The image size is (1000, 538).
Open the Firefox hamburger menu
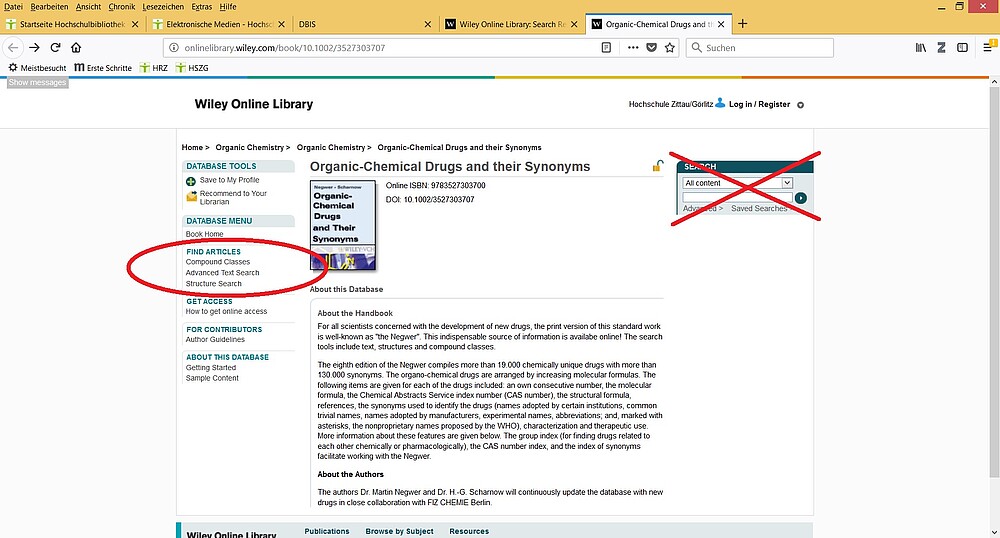click(x=987, y=47)
